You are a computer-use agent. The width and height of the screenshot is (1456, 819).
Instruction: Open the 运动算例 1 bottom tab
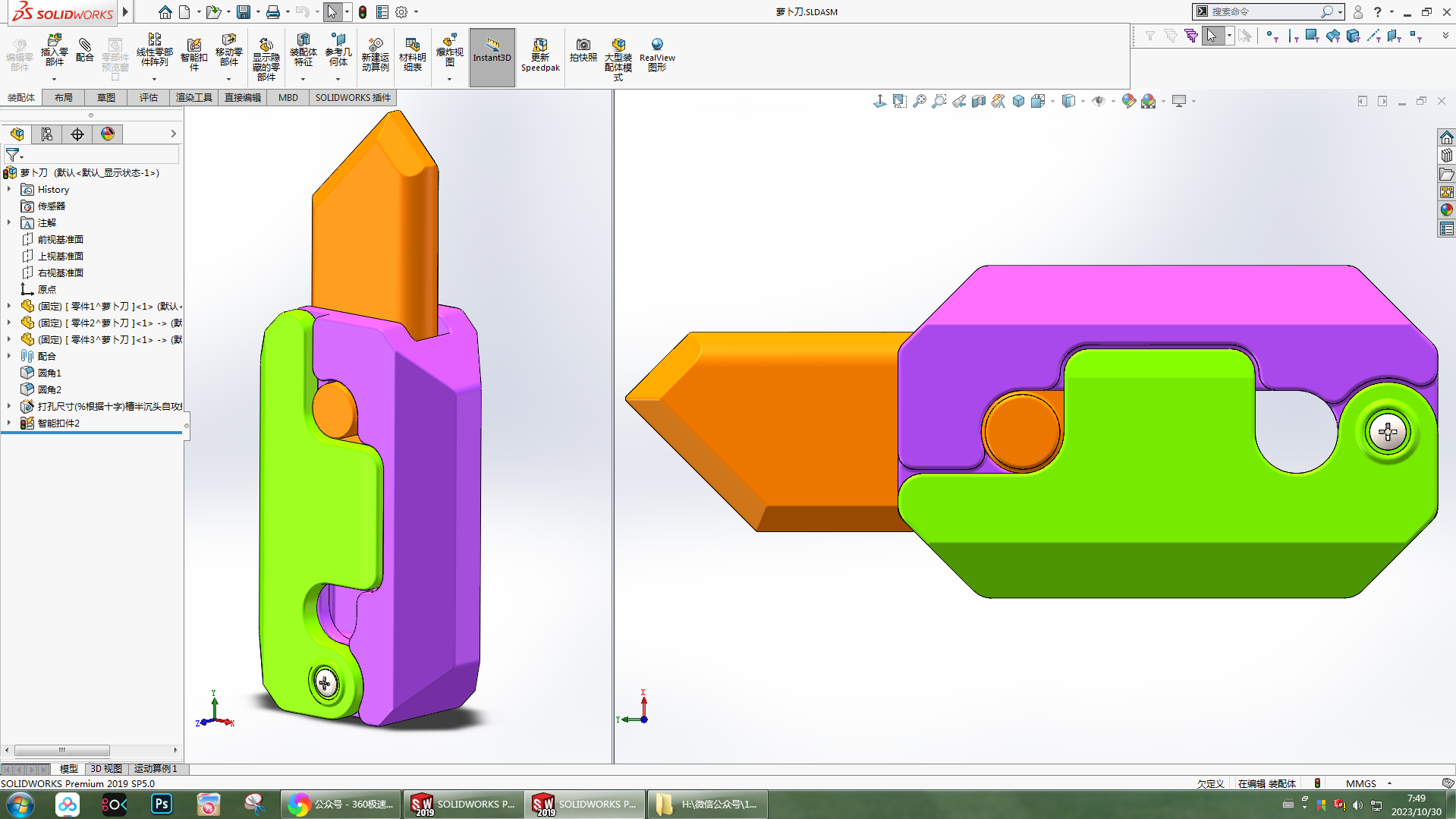click(156, 769)
